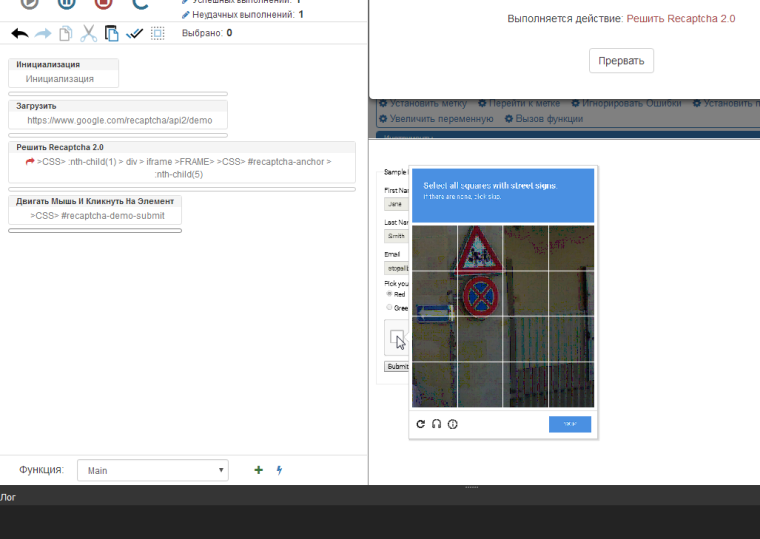Image resolution: width=760 pixels, height=539 pixels.
Task: Click the dashed-square selection icon
Action: 157,33
